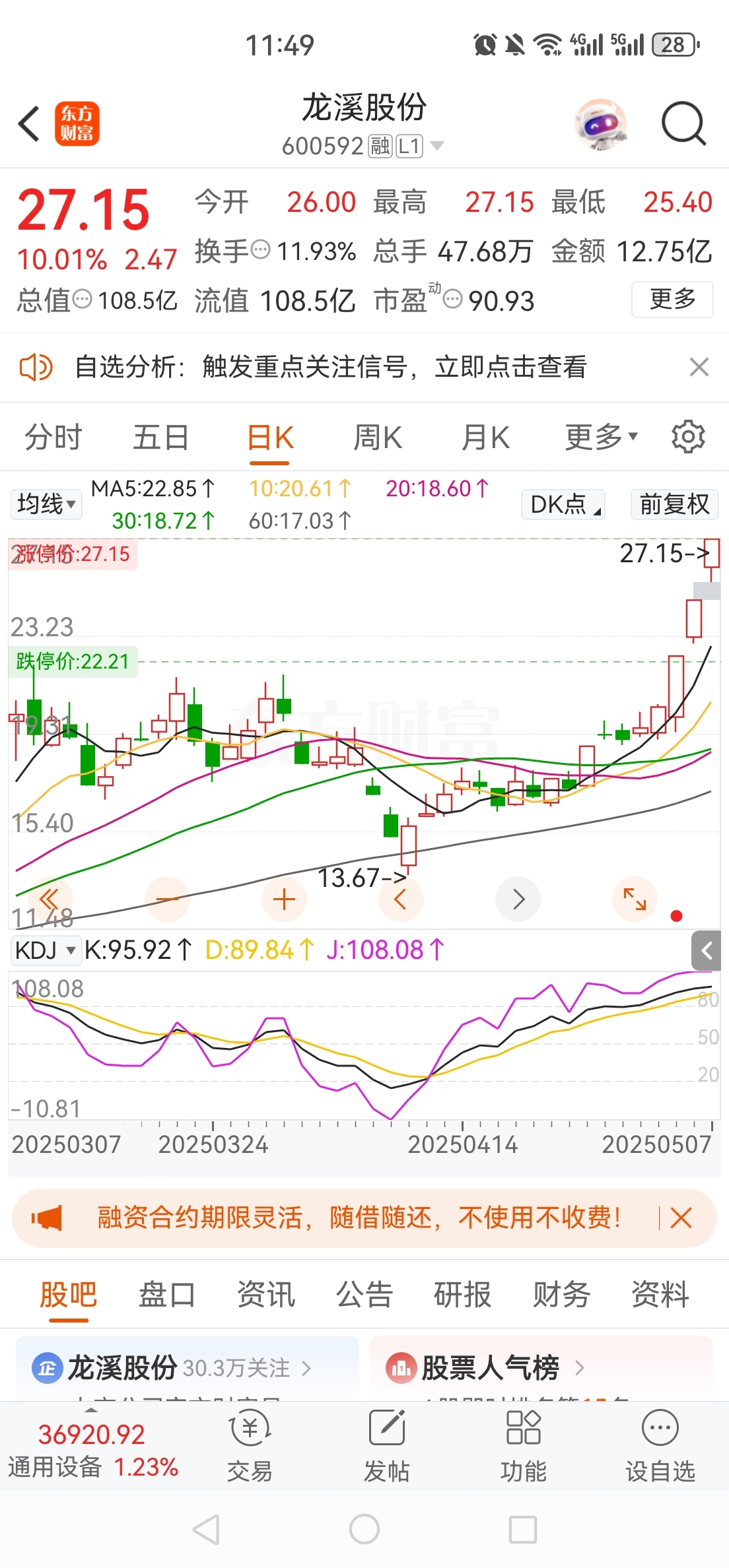Viewport: 729px width, 1568px height.
Task: Jump to earliest candles with double-left arrow
Action: tap(50, 899)
